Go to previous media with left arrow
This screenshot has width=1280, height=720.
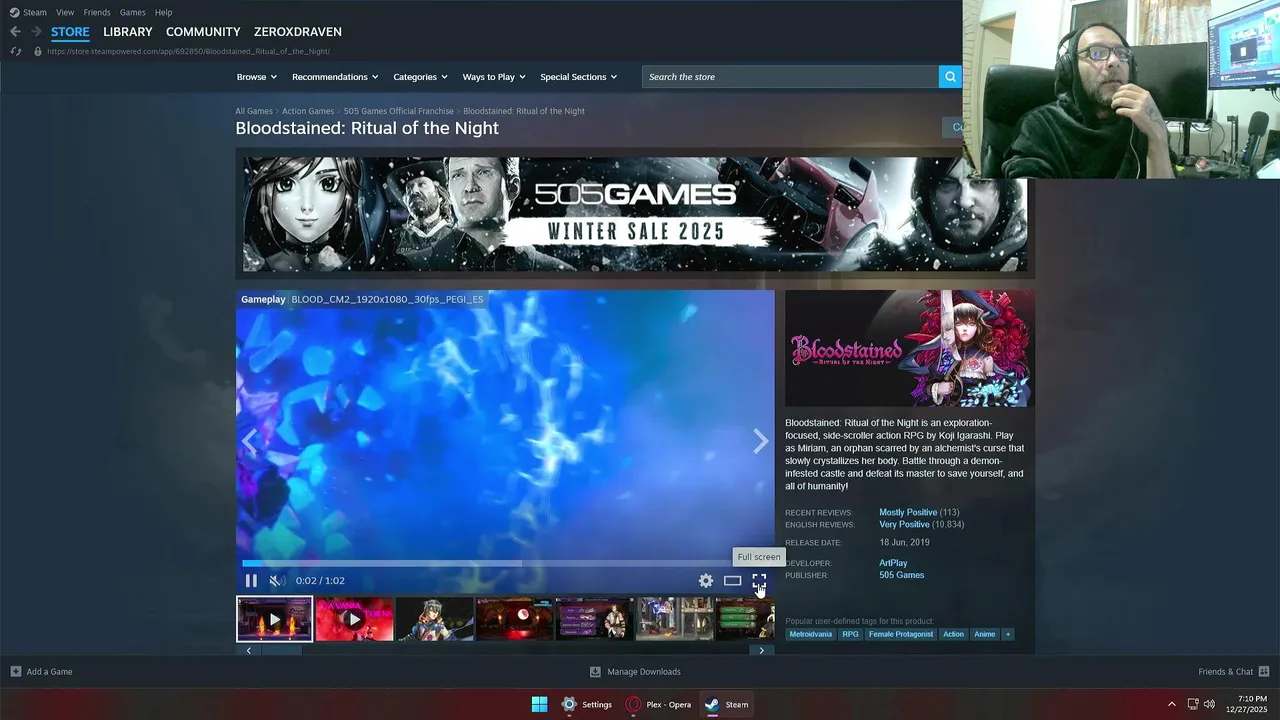(x=249, y=441)
